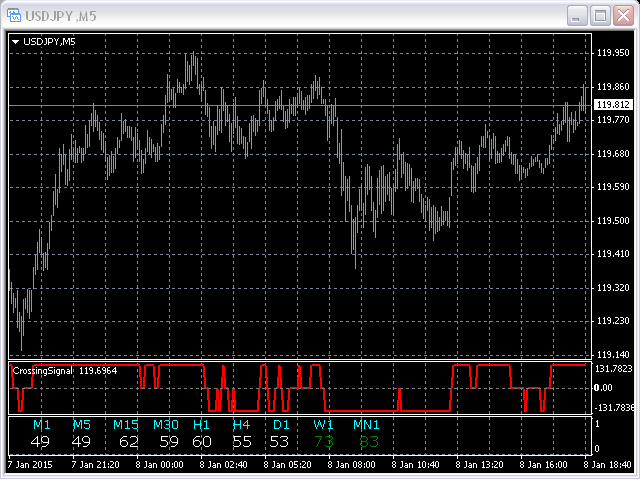Minimize the USDJPY chart window
The image size is (640, 480).
tap(577, 16)
